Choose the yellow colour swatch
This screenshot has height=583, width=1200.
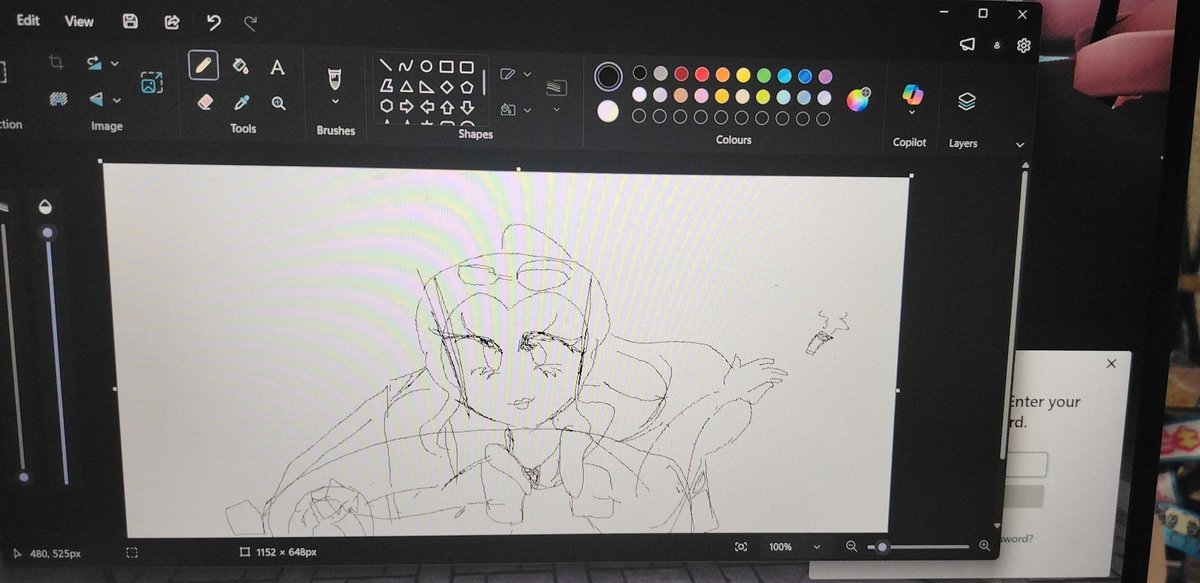[743, 75]
